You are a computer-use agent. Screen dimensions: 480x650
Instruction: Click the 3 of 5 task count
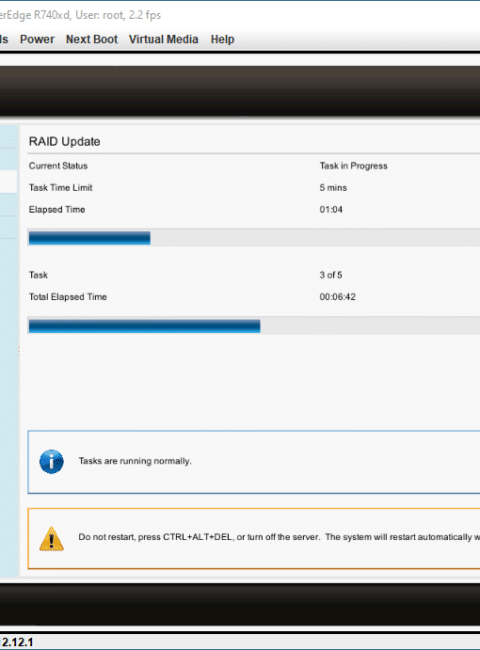point(330,275)
